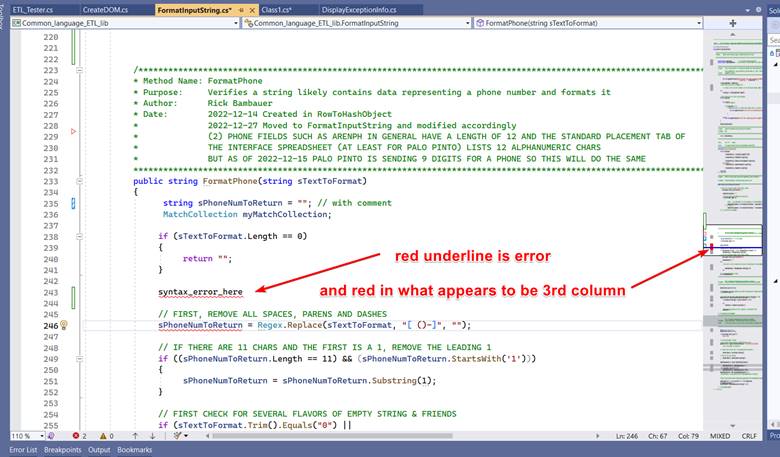The width and height of the screenshot is (780, 457).
Task: Click line number 240 in the gutter
Action: point(50,259)
